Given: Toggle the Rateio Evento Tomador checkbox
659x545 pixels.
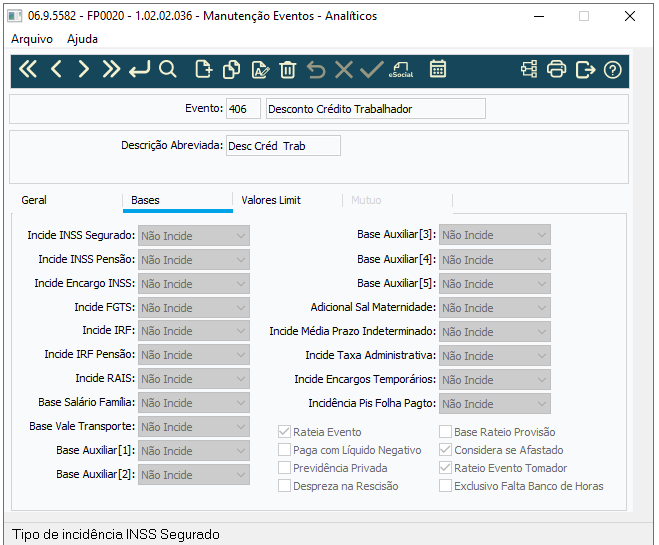Looking at the screenshot, I should [x=445, y=468].
